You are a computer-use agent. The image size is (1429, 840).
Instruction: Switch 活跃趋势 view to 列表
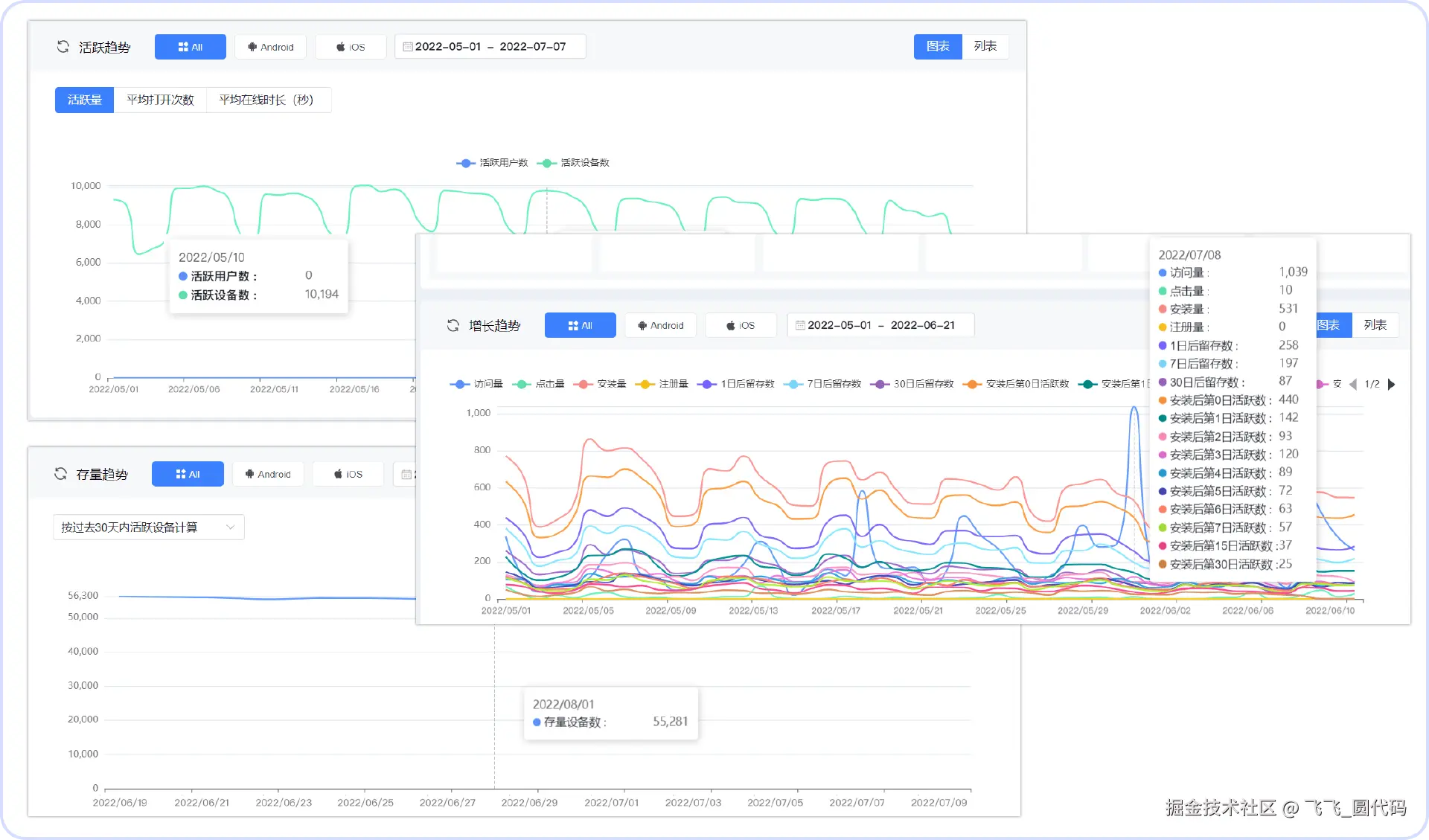click(x=985, y=47)
